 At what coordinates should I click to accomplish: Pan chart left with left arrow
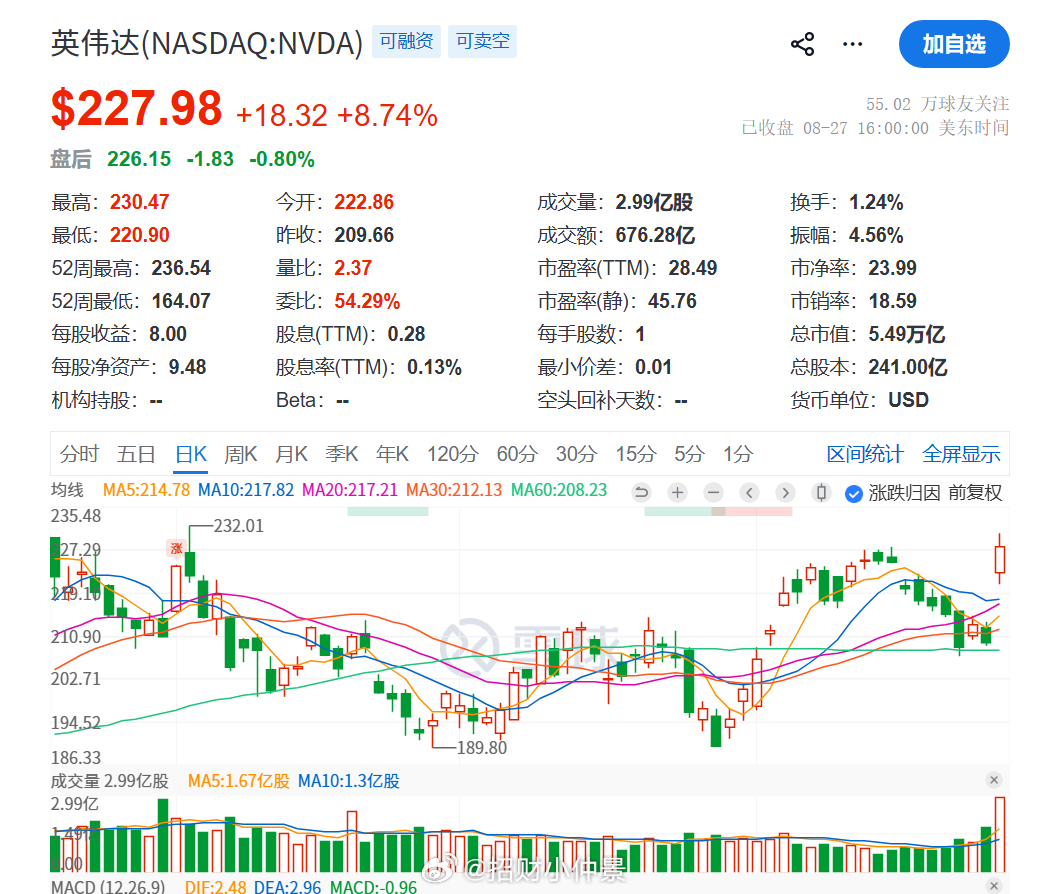tap(749, 493)
